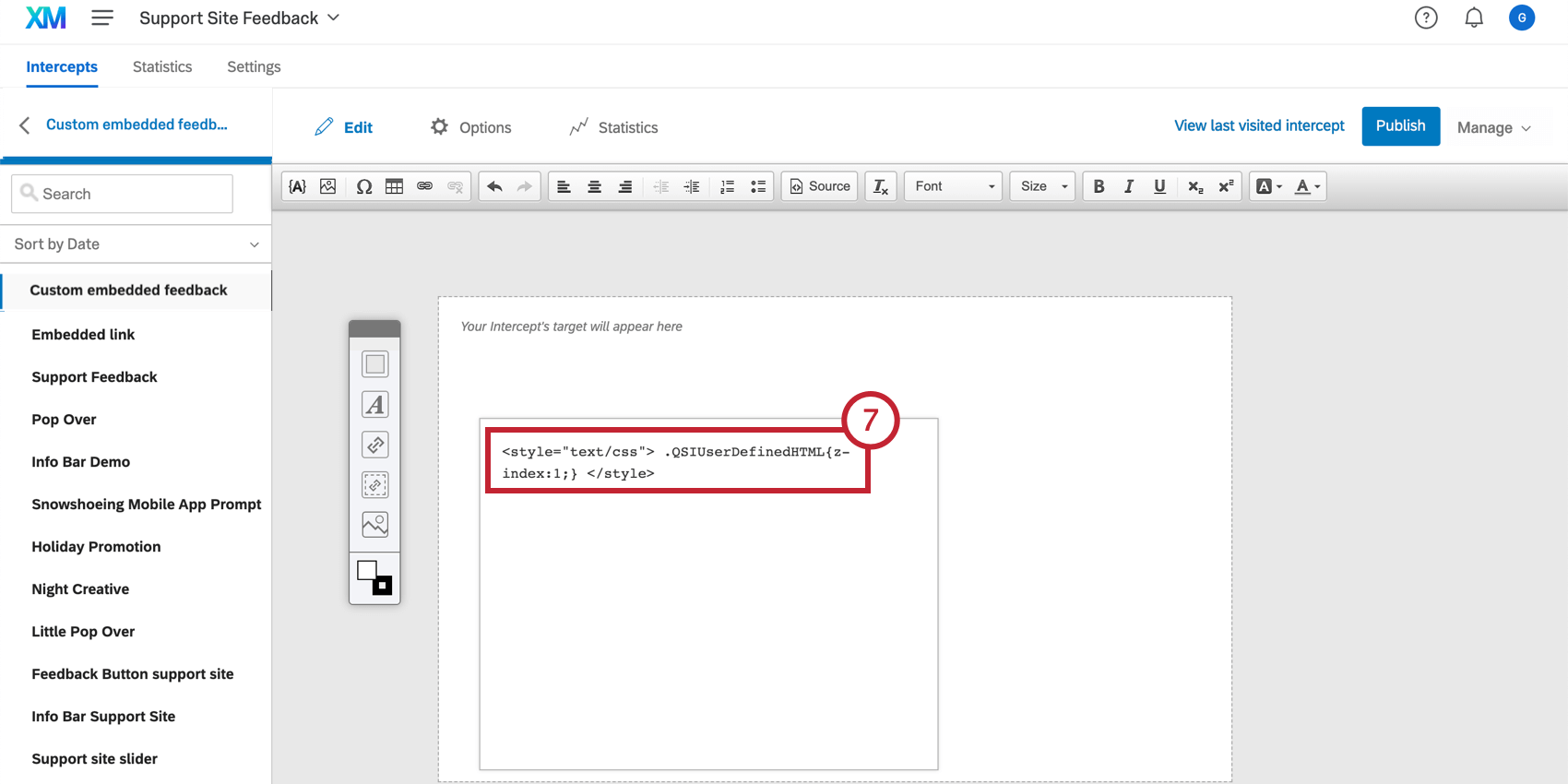Viewport: 1568px width, 784px height.
Task: Toggle italic formatting
Action: point(1128,186)
